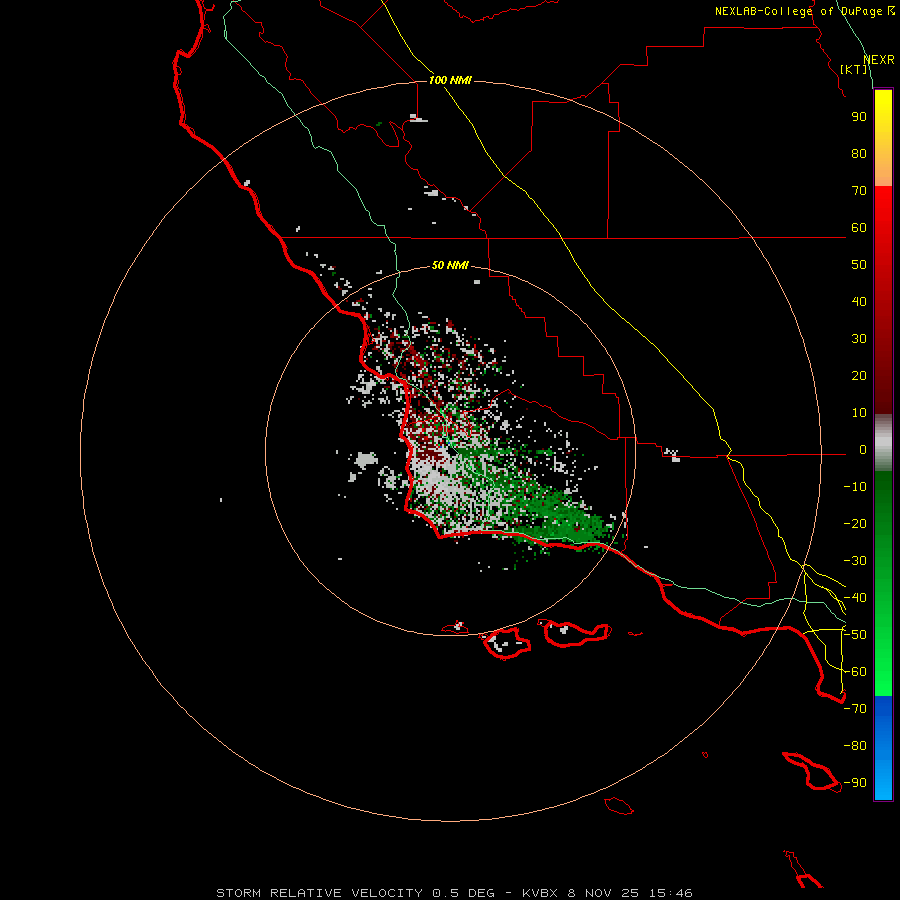Click the 90 value on velocity scale
Viewport: 900px width, 900px height.
tap(859, 117)
